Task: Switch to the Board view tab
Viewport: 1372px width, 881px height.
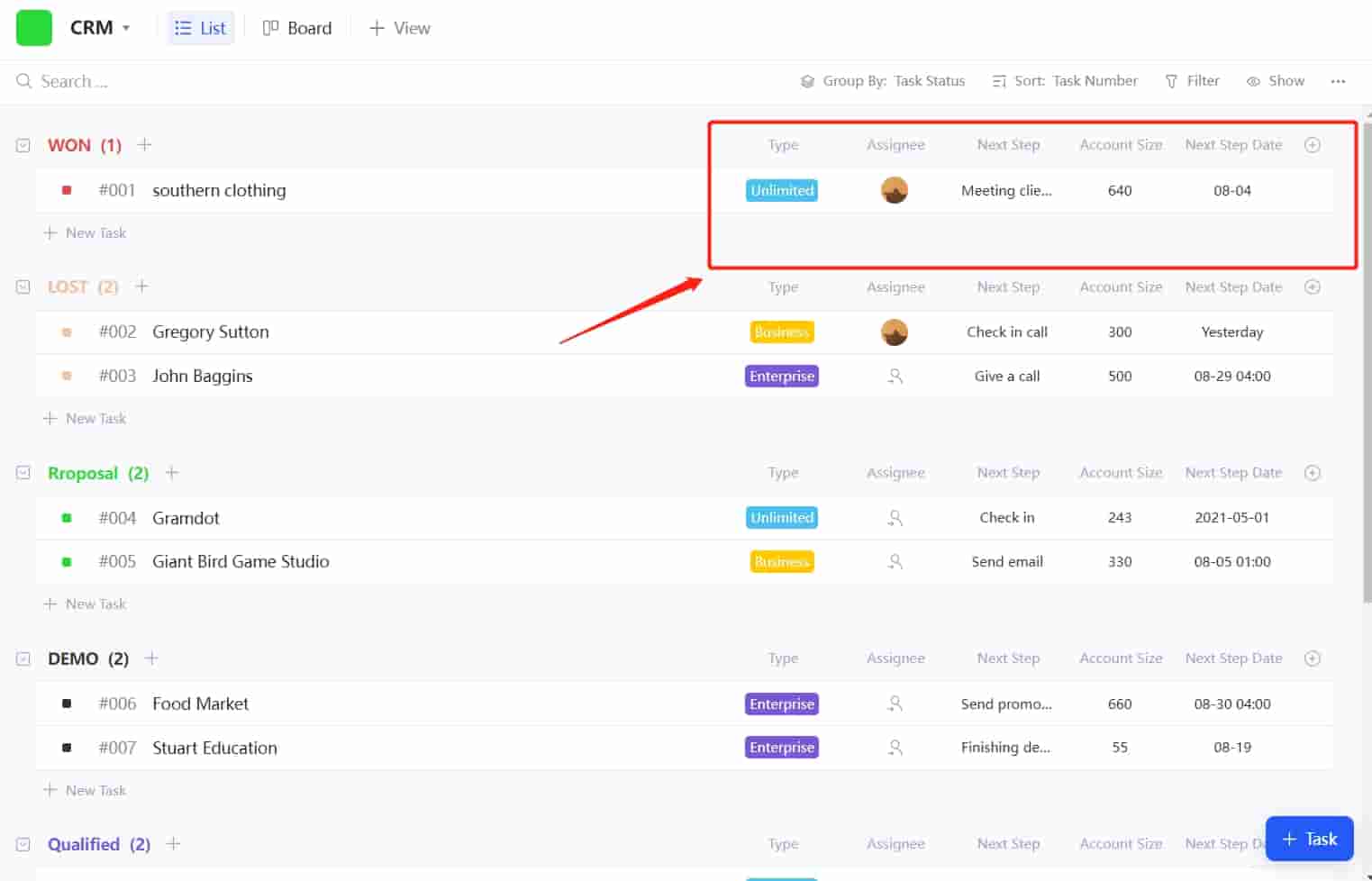Action: 297,28
